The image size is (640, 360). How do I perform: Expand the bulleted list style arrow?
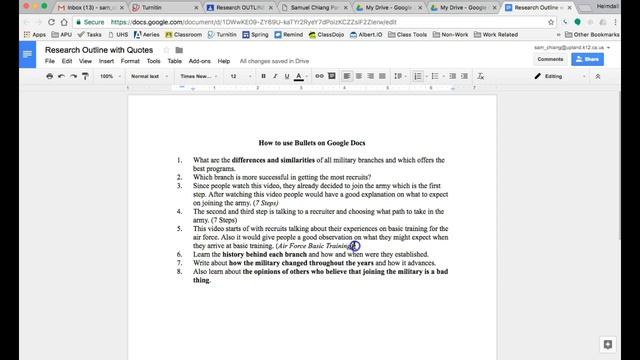[x=444, y=76]
